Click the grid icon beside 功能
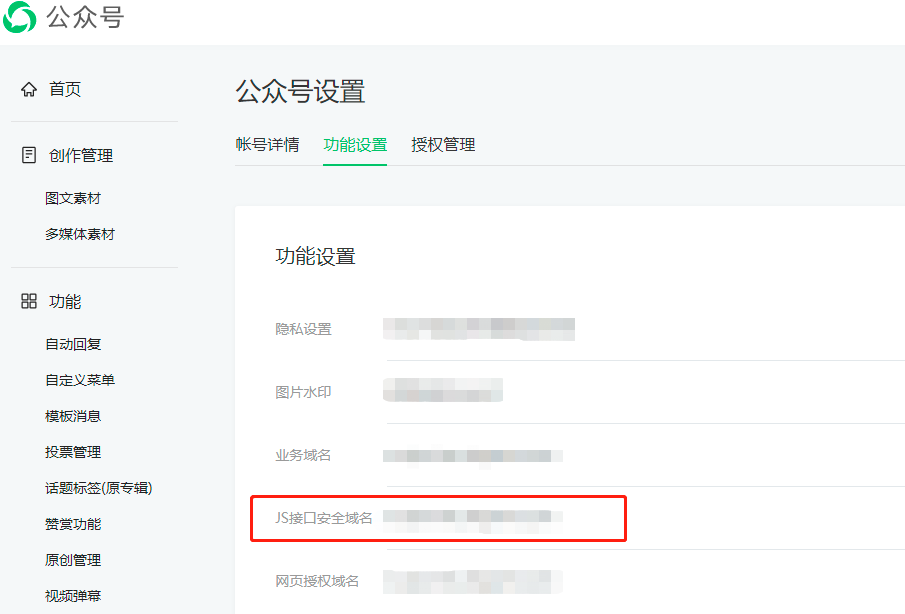 29,301
